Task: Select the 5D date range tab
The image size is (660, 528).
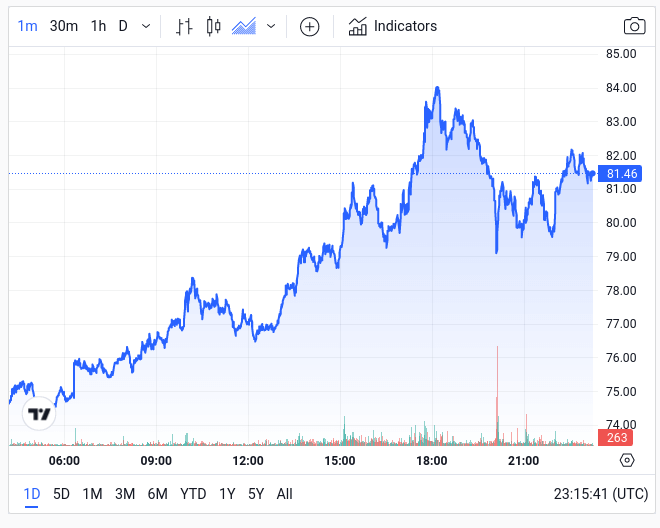Action: [61, 493]
